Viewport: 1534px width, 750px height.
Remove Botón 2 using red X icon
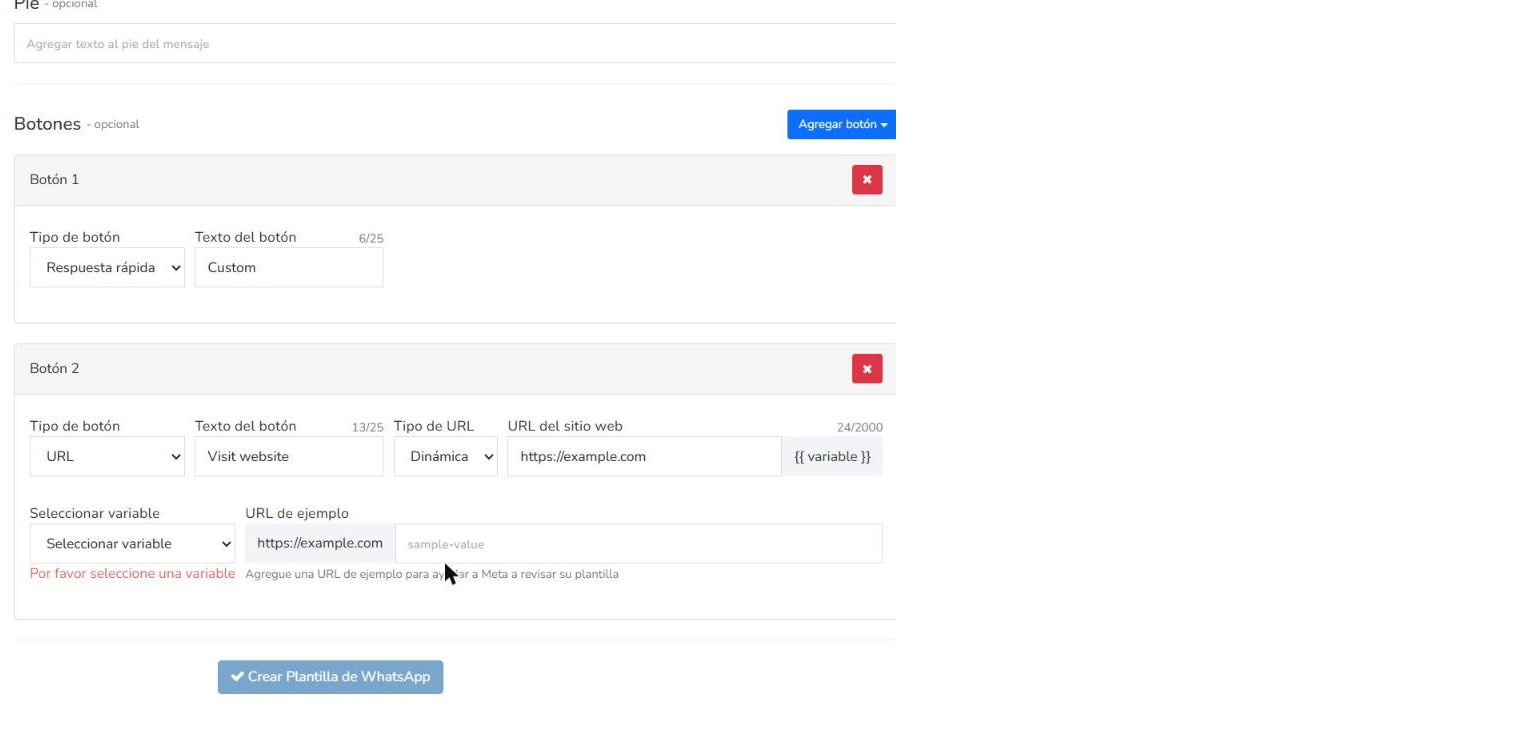(867, 369)
